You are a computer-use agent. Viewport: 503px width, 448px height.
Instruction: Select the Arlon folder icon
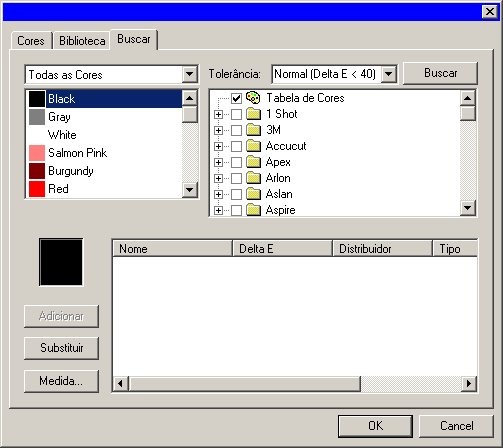click(253, 178)
